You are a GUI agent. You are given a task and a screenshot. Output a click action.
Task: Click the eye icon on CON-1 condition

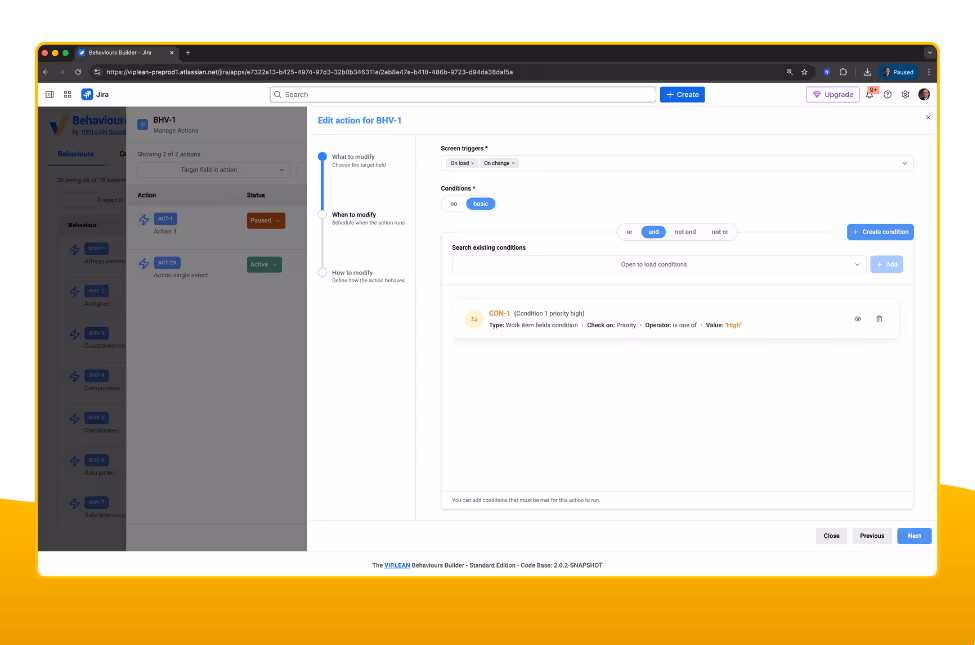coord(857,319)
